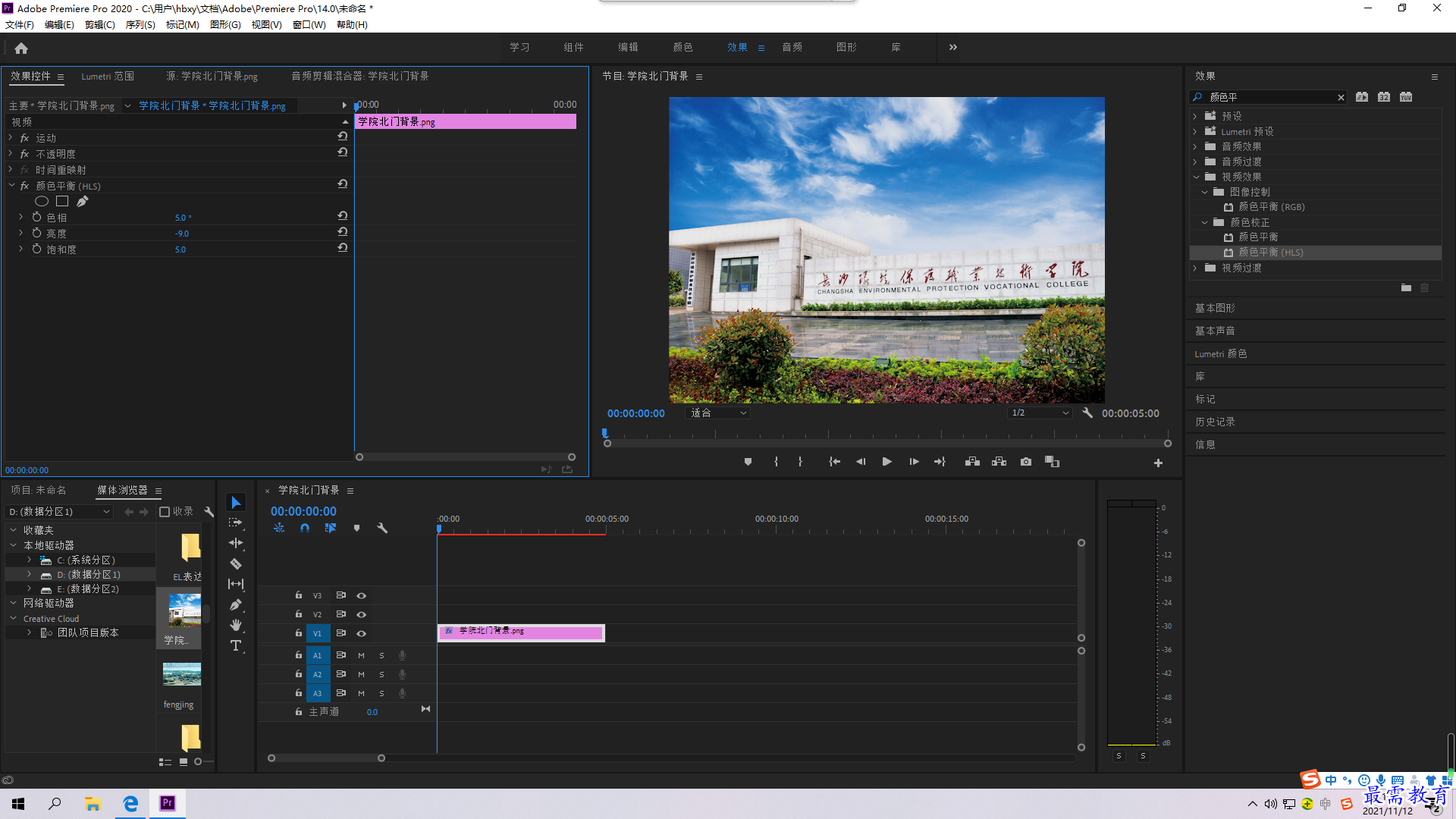Viewport: 1456px width, 819px height.
Task: Click the Add Marker button in program monitor
Action: point(748,462)
